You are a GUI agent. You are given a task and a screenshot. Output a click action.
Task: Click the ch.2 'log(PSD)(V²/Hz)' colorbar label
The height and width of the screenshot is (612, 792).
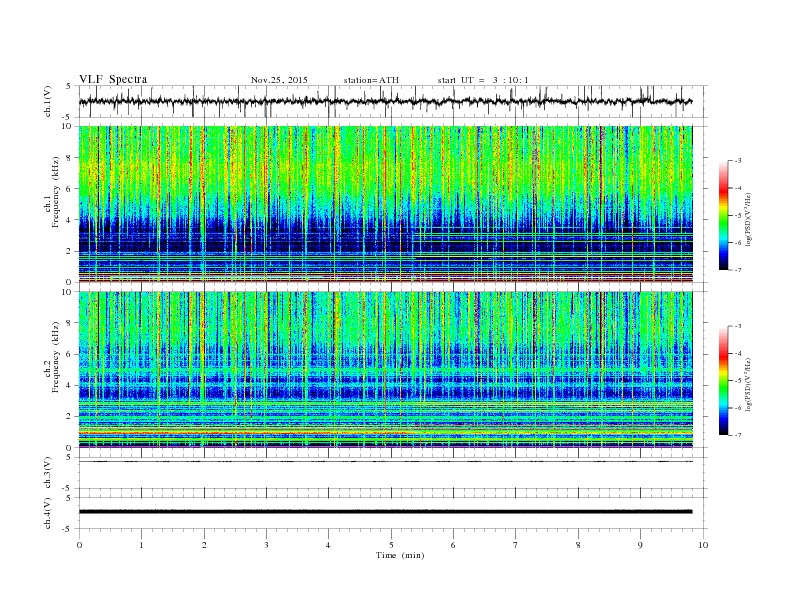click(748, 384)
